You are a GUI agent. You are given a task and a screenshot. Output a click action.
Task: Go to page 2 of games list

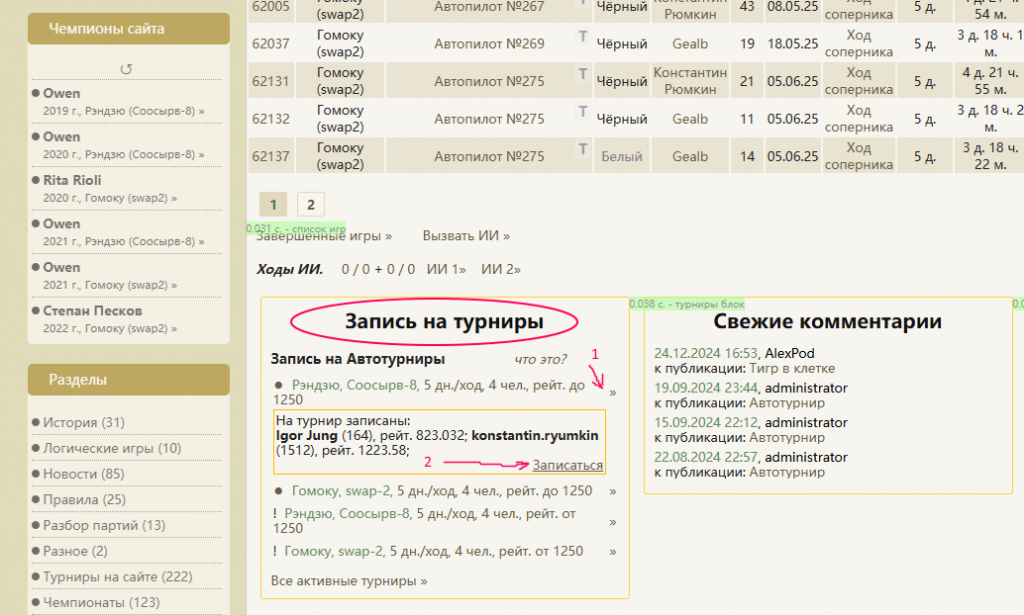310,205
